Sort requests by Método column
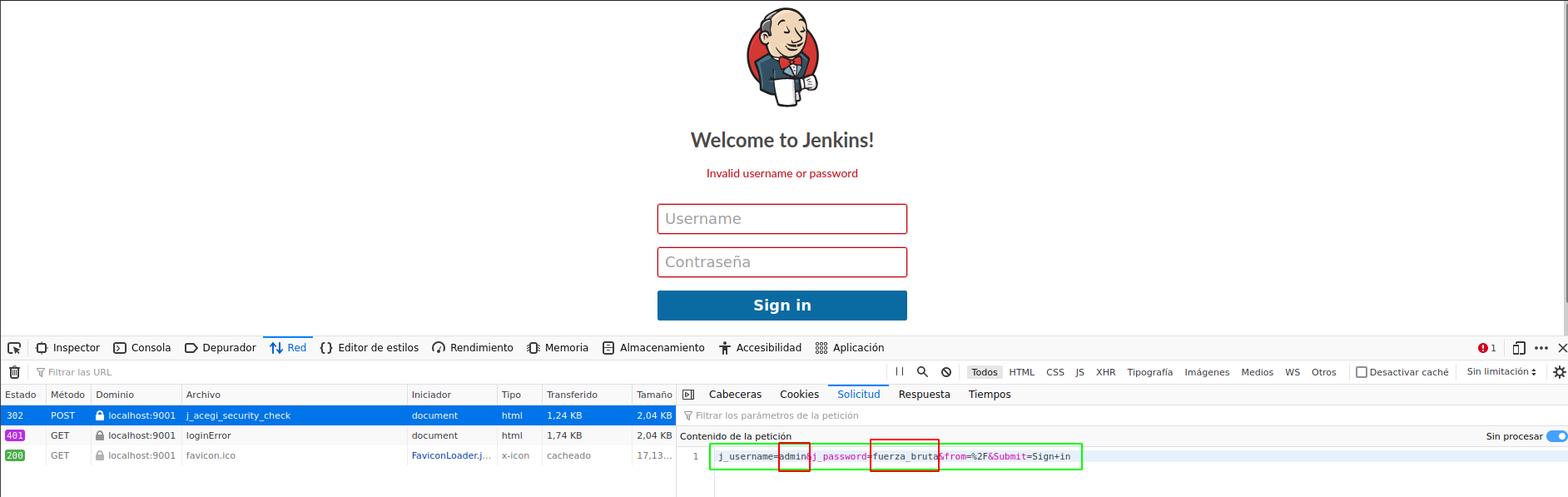Viewport: 1568px width, 497px height. point(68,395)
